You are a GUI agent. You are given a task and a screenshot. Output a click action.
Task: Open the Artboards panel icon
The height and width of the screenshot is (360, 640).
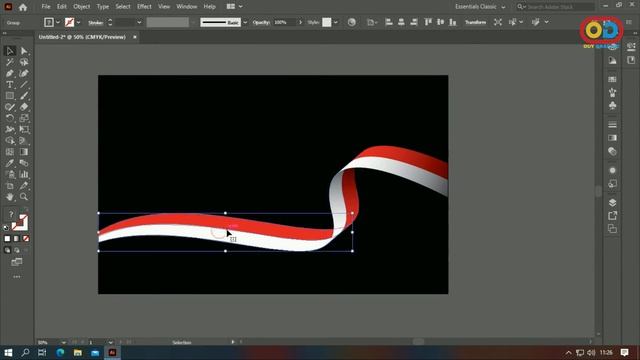[x=612, y=229]
